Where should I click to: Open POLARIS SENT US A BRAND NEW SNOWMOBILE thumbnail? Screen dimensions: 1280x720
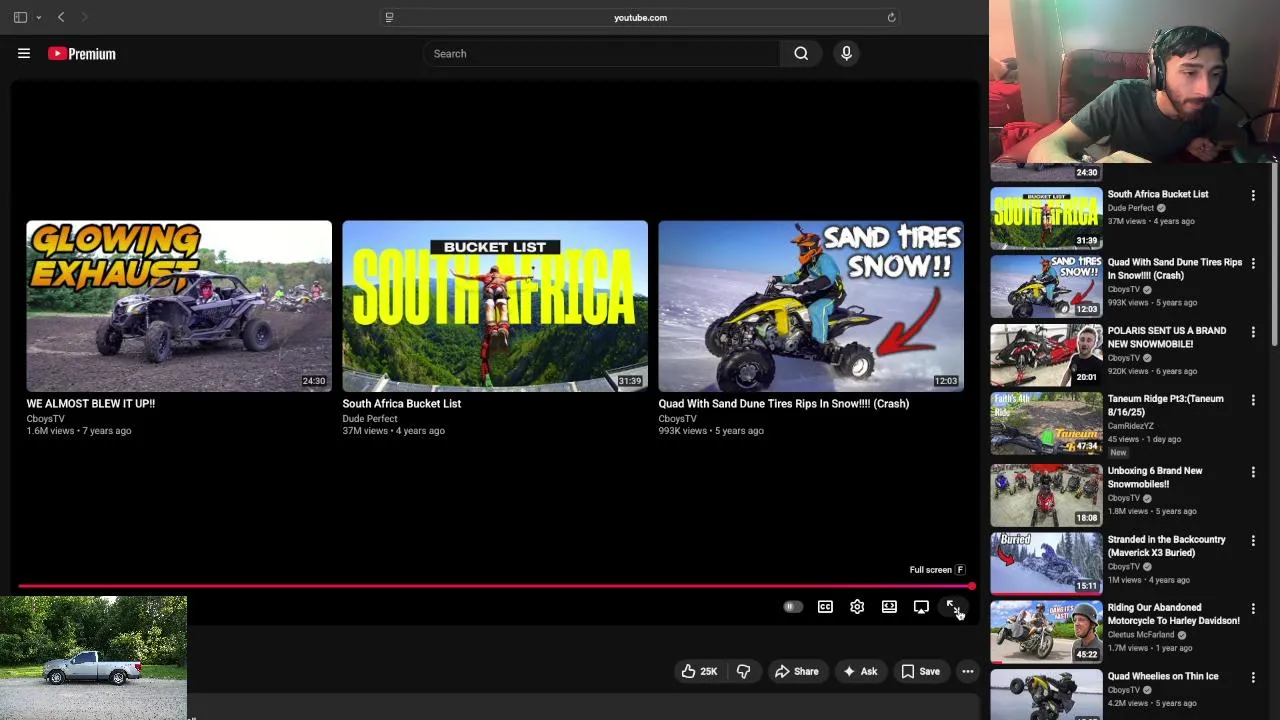1046,354
